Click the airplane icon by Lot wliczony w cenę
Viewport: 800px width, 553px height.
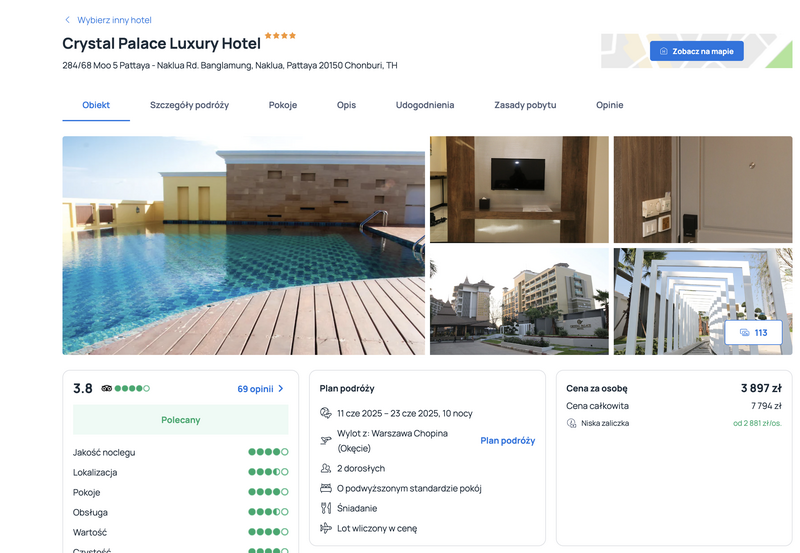[326, 528]
